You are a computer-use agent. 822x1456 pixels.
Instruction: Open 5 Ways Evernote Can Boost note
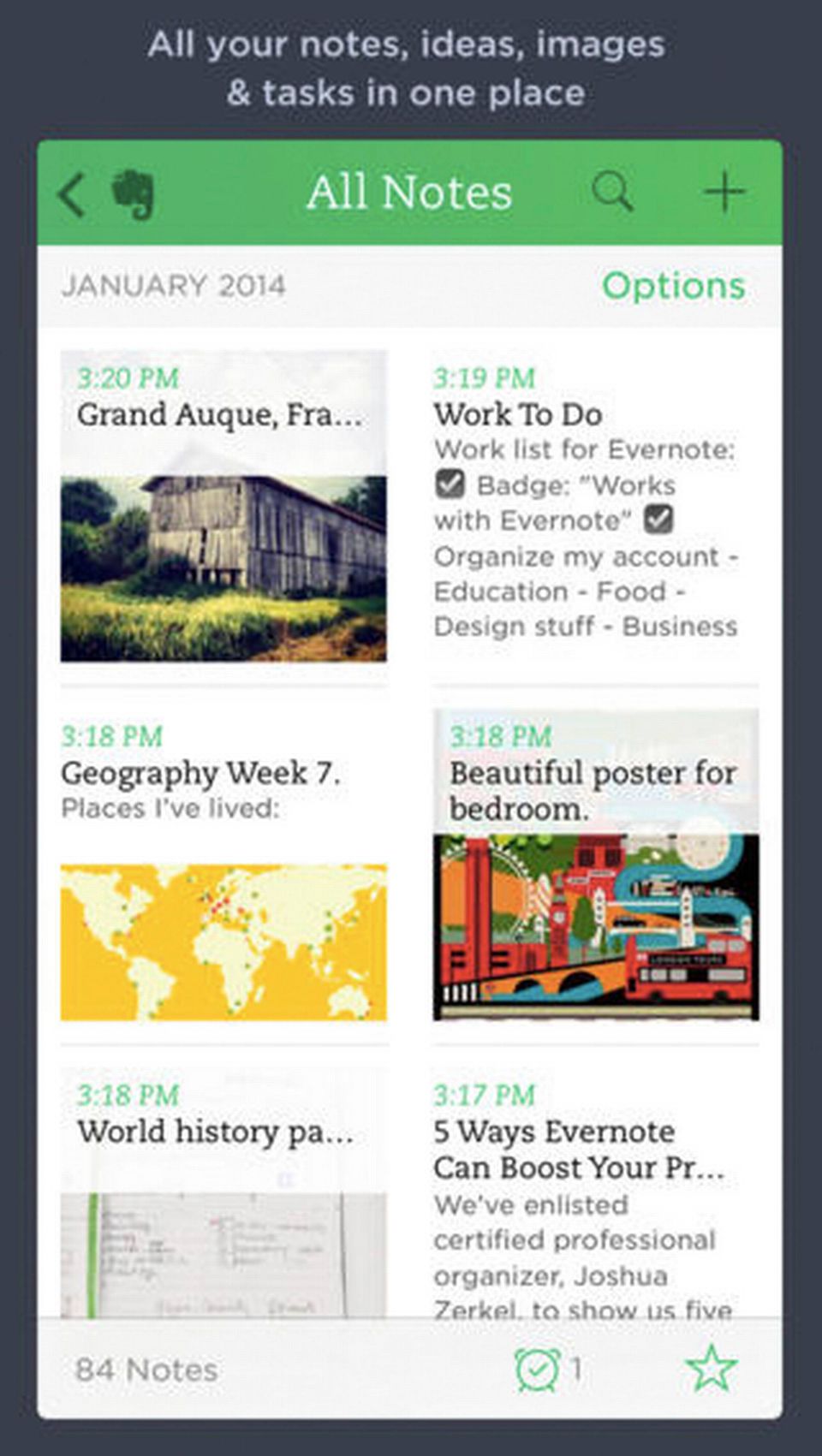pos(579,1150)
